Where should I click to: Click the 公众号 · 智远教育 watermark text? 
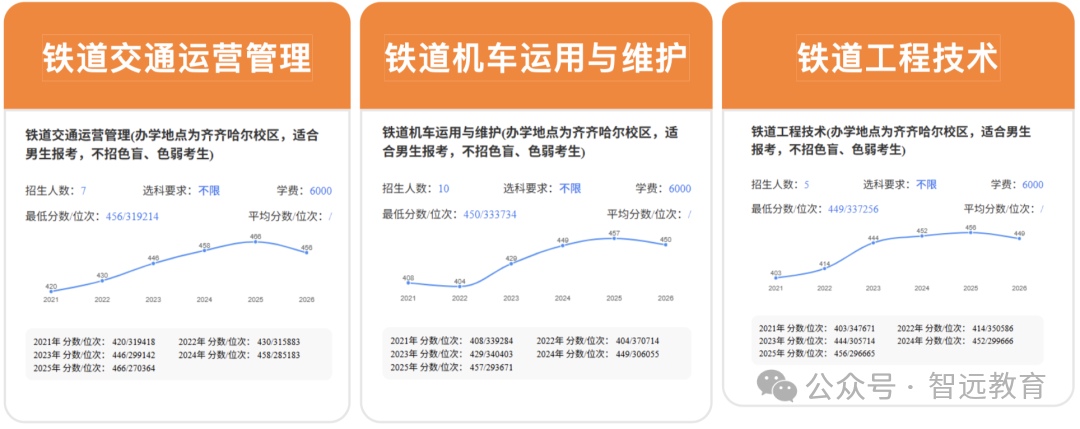[x=926, y=387]
